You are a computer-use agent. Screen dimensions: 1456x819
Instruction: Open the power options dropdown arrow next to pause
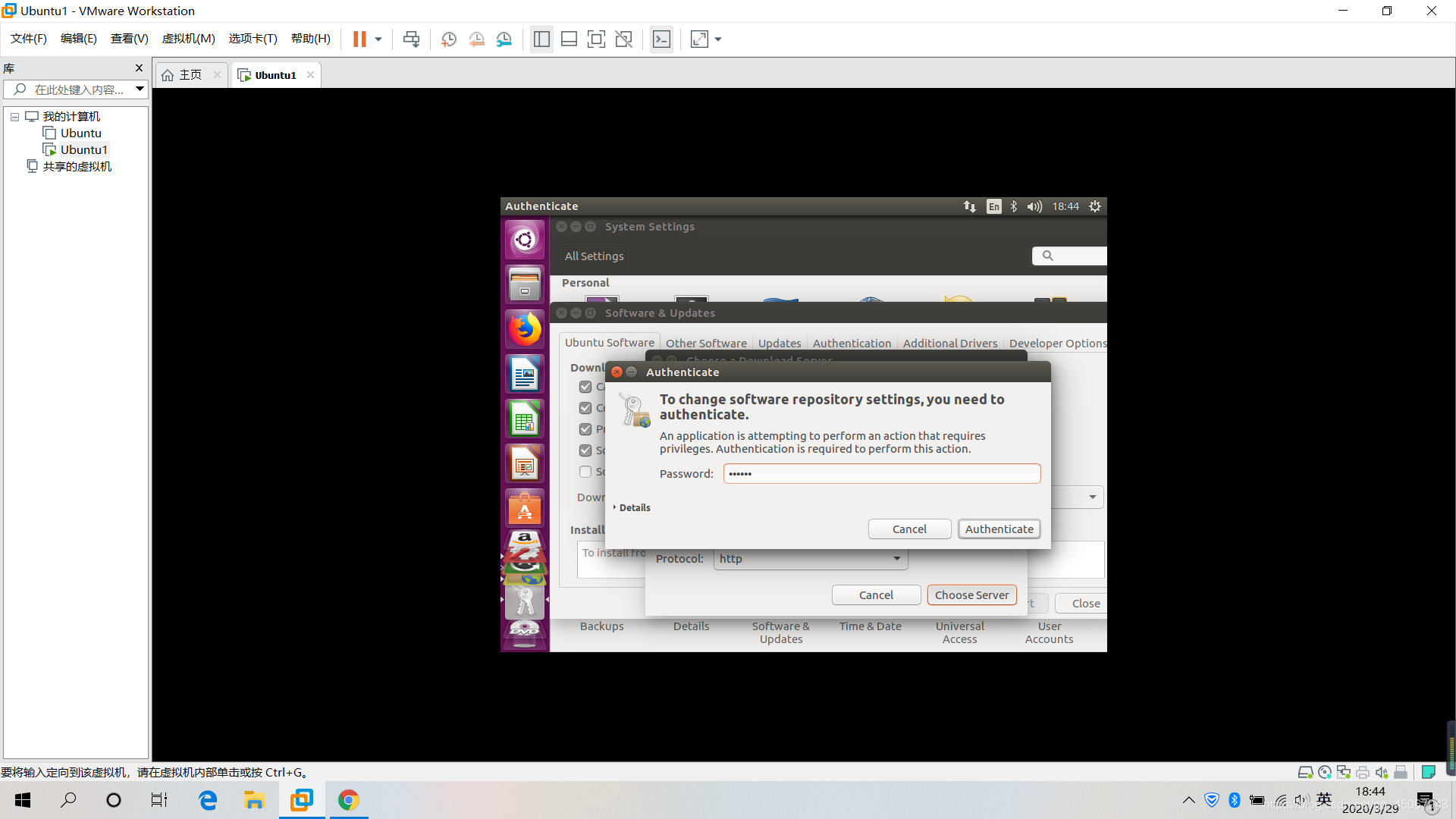pos(378,39)
